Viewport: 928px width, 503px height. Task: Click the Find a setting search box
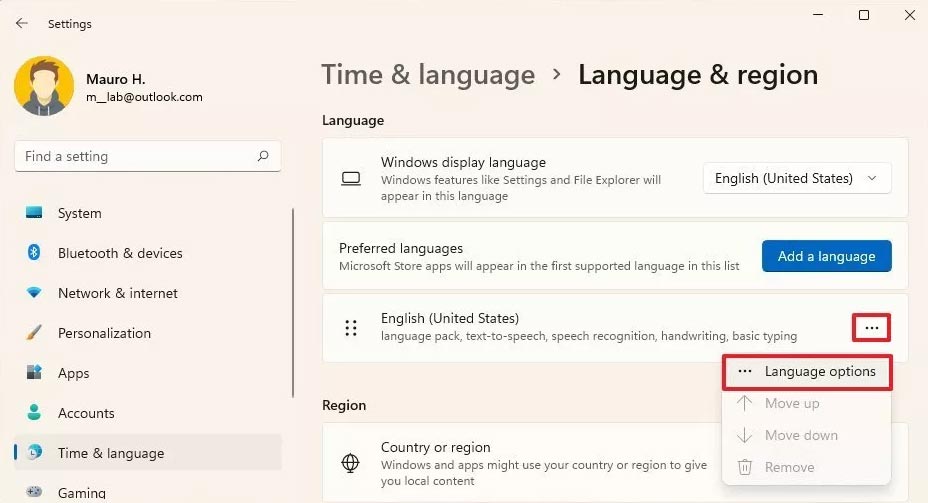pos(147,156)
